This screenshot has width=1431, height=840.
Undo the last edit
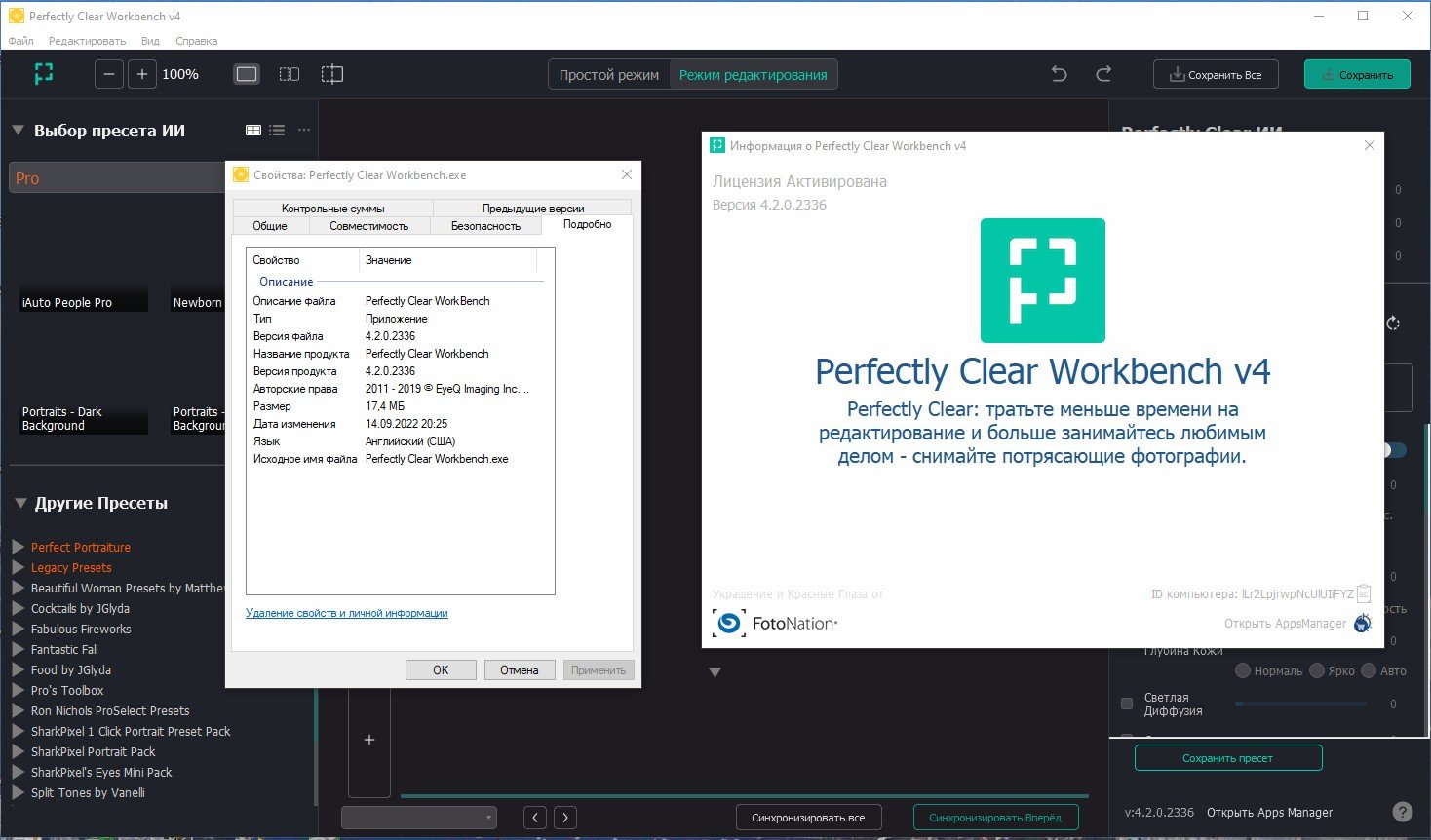tap(1060, 74)
